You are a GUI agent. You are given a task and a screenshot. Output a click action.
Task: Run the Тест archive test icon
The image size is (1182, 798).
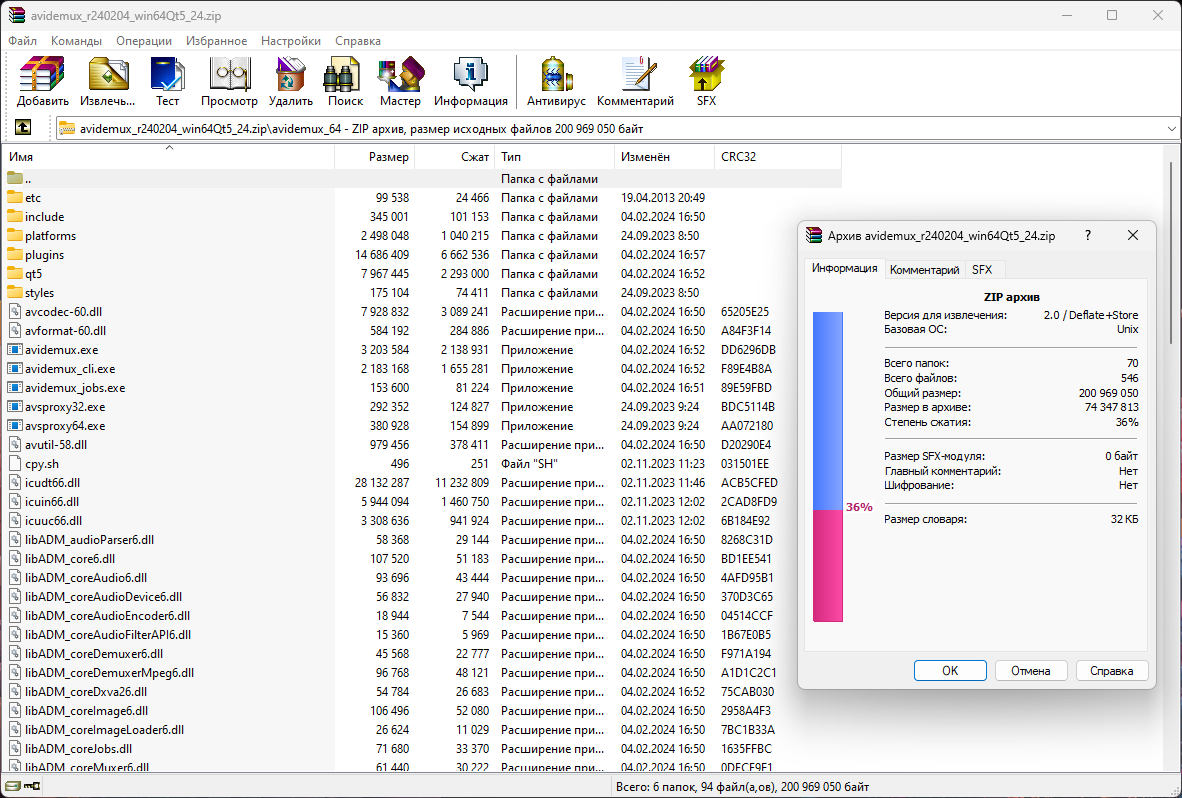(x=167, y=81)
